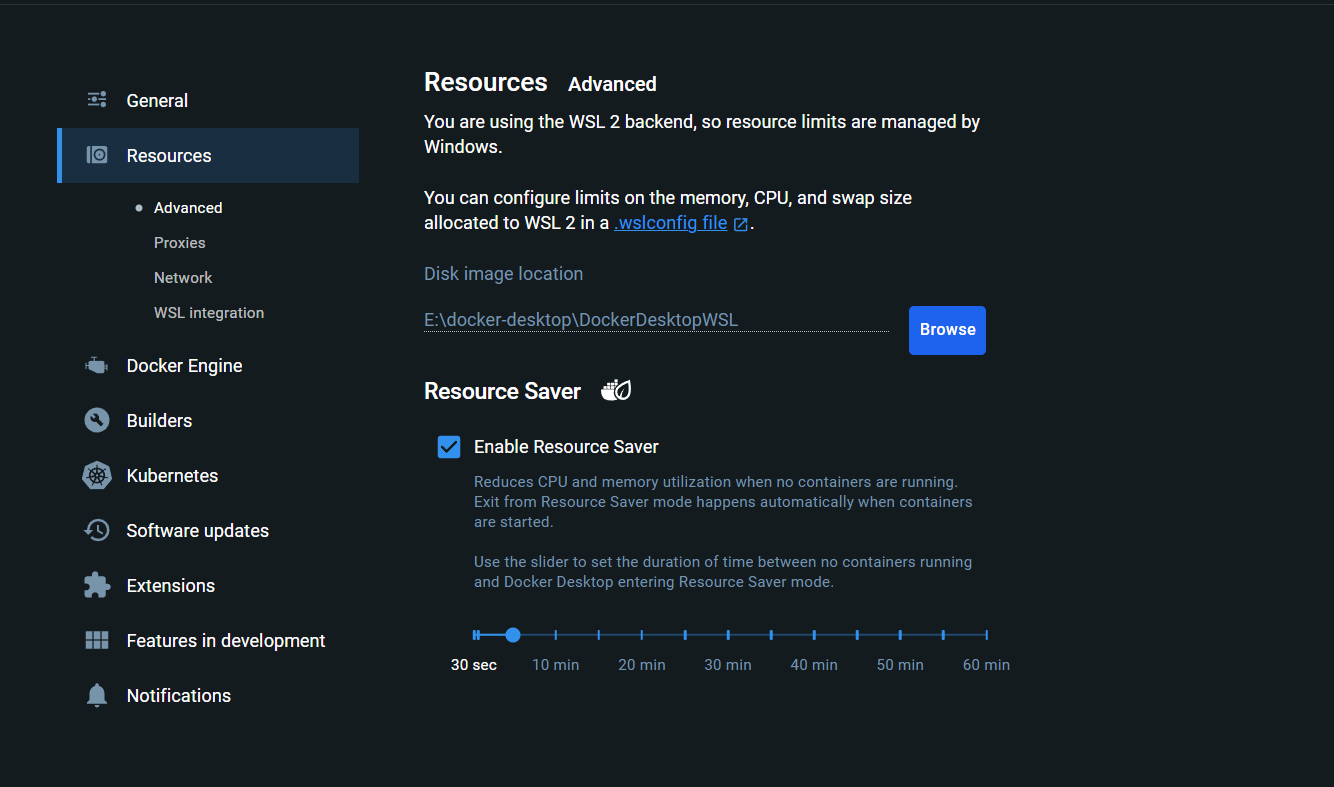
Task: Click the 50 min slider label
Action: pyautogui.click(x=900, y=665)
